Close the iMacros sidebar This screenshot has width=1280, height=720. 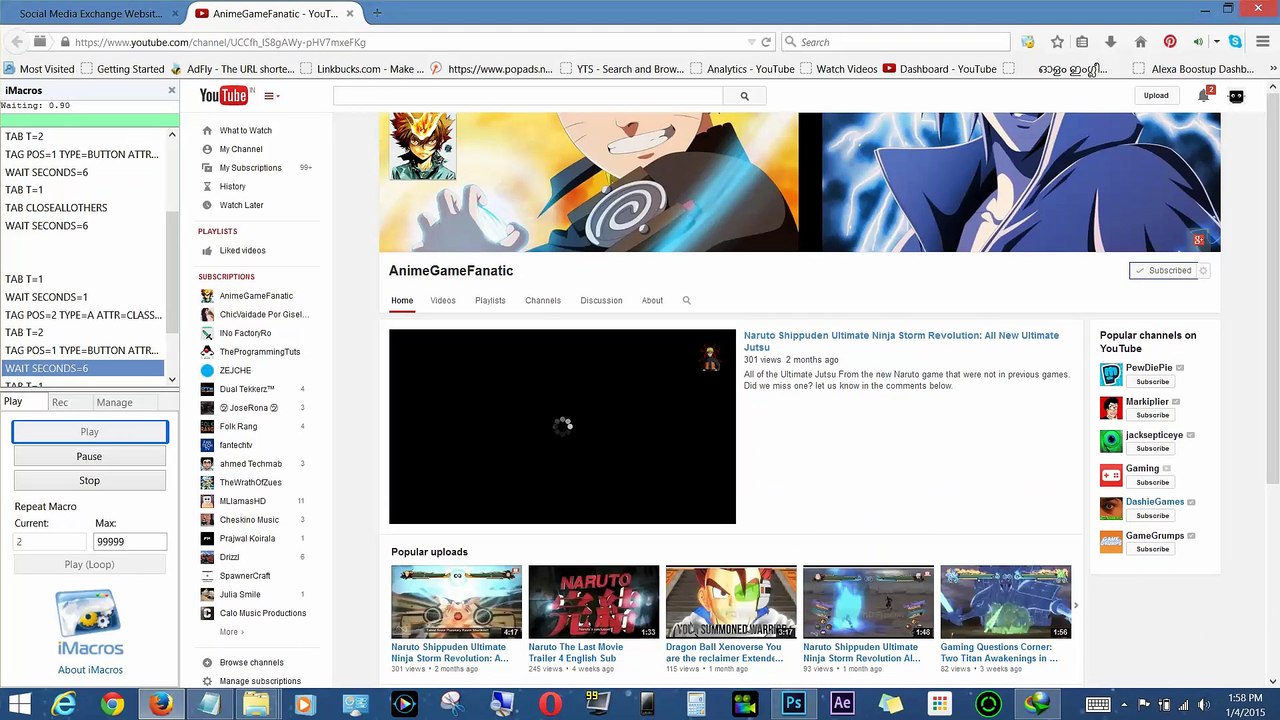coord(172,90)
